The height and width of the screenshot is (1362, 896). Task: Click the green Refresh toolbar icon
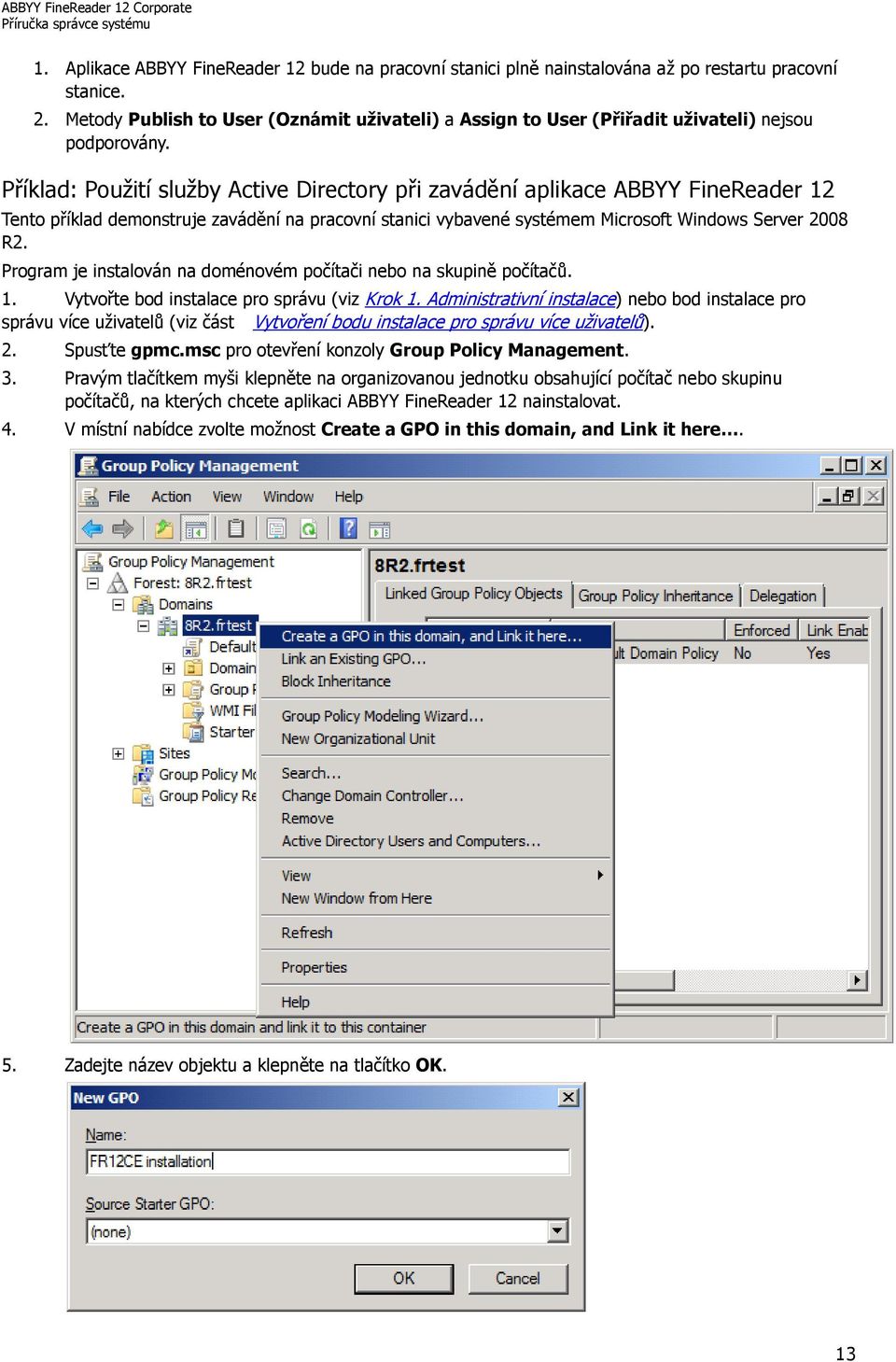pyautogui.click(x=308, y=529)
